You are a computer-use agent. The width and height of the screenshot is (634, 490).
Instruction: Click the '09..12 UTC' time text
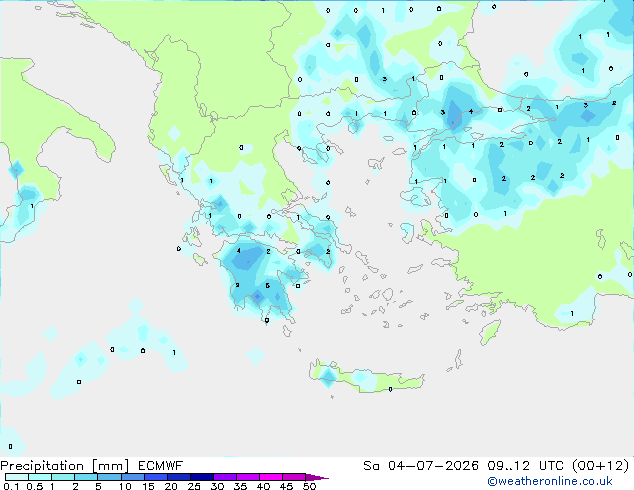[525, 466]
